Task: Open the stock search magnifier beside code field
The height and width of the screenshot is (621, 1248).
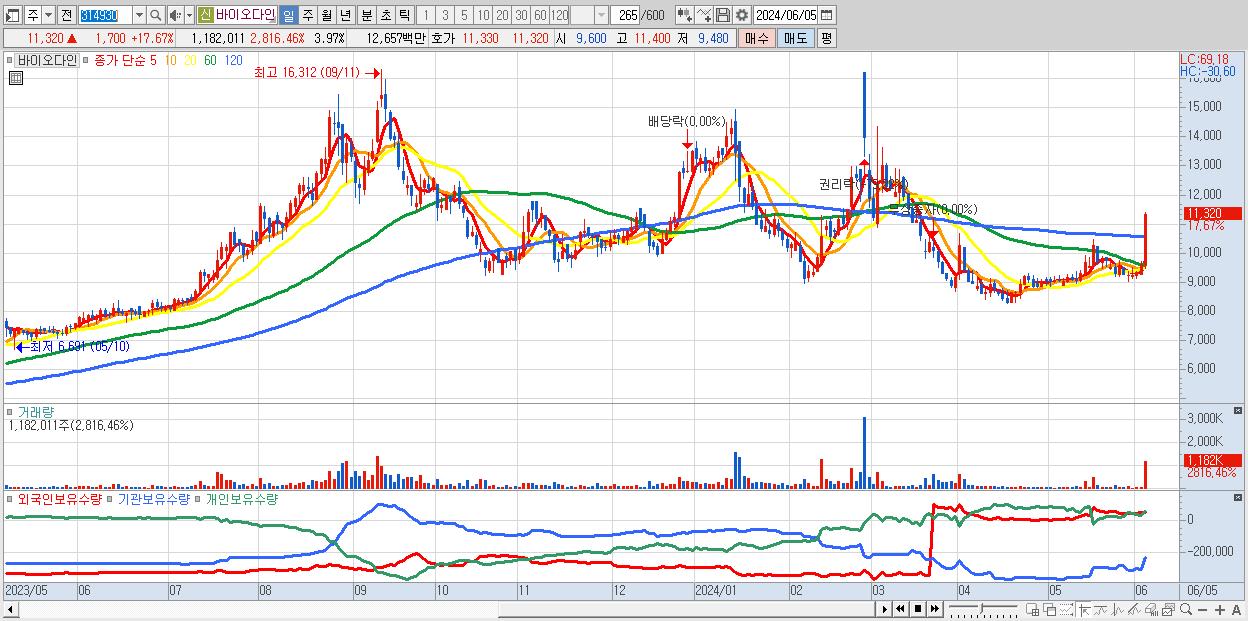Action: point(155,15)
